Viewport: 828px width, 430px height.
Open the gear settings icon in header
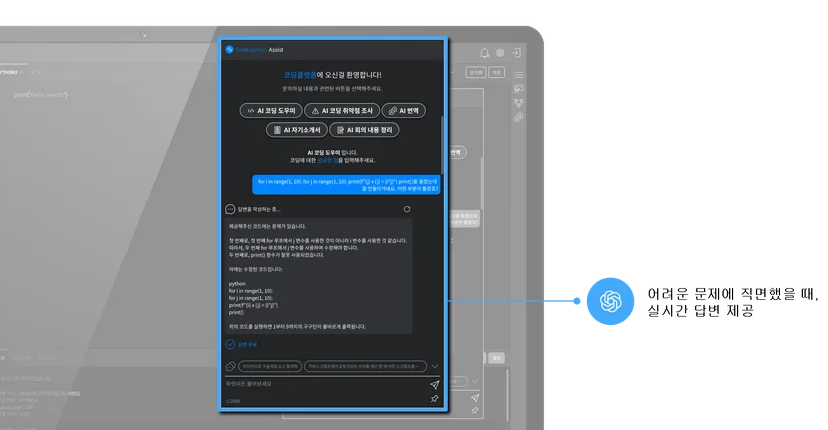click(500, 53)
